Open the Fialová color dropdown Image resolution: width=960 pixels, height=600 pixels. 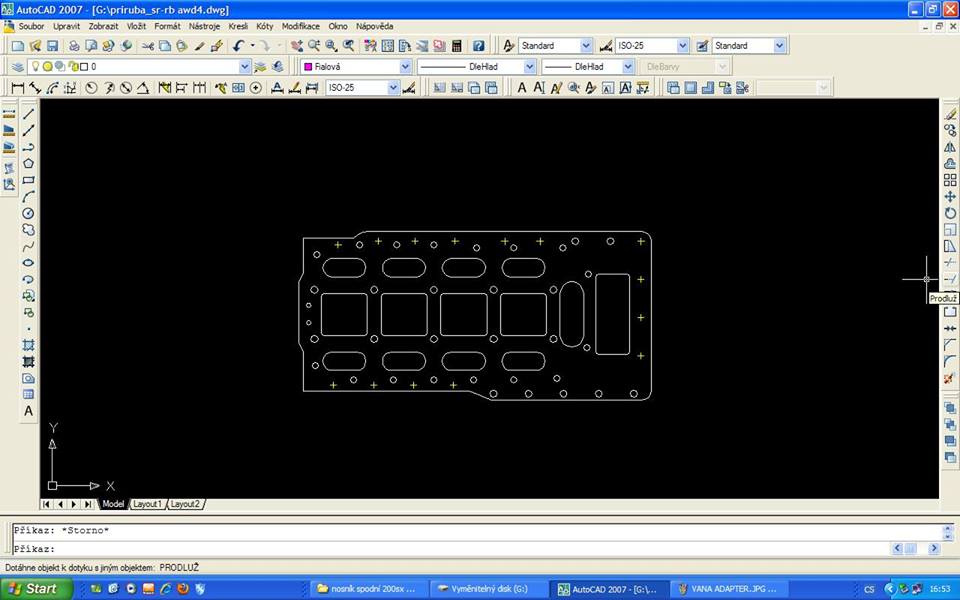click(x=405, y=67)
